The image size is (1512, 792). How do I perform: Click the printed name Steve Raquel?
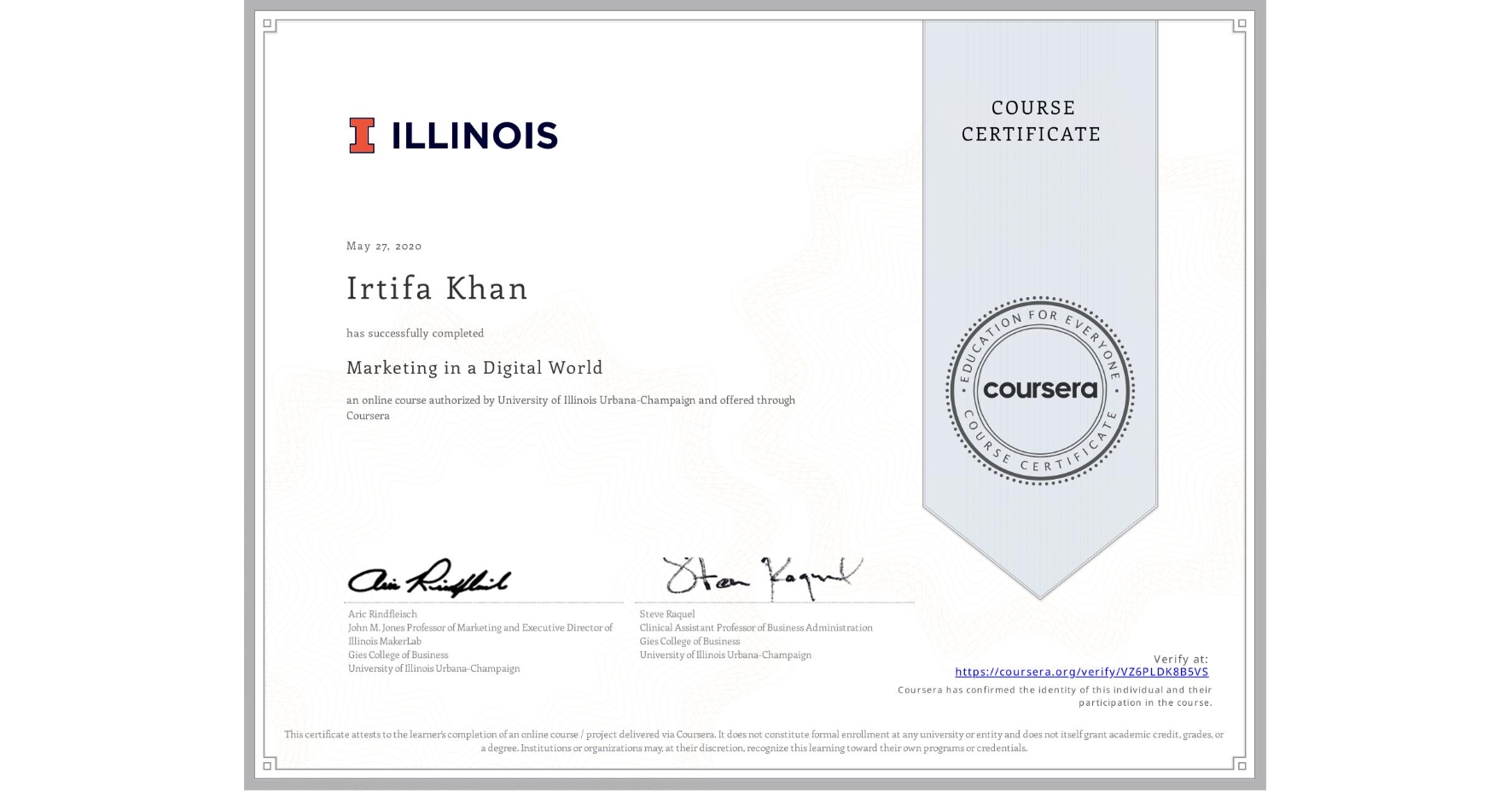667,614
